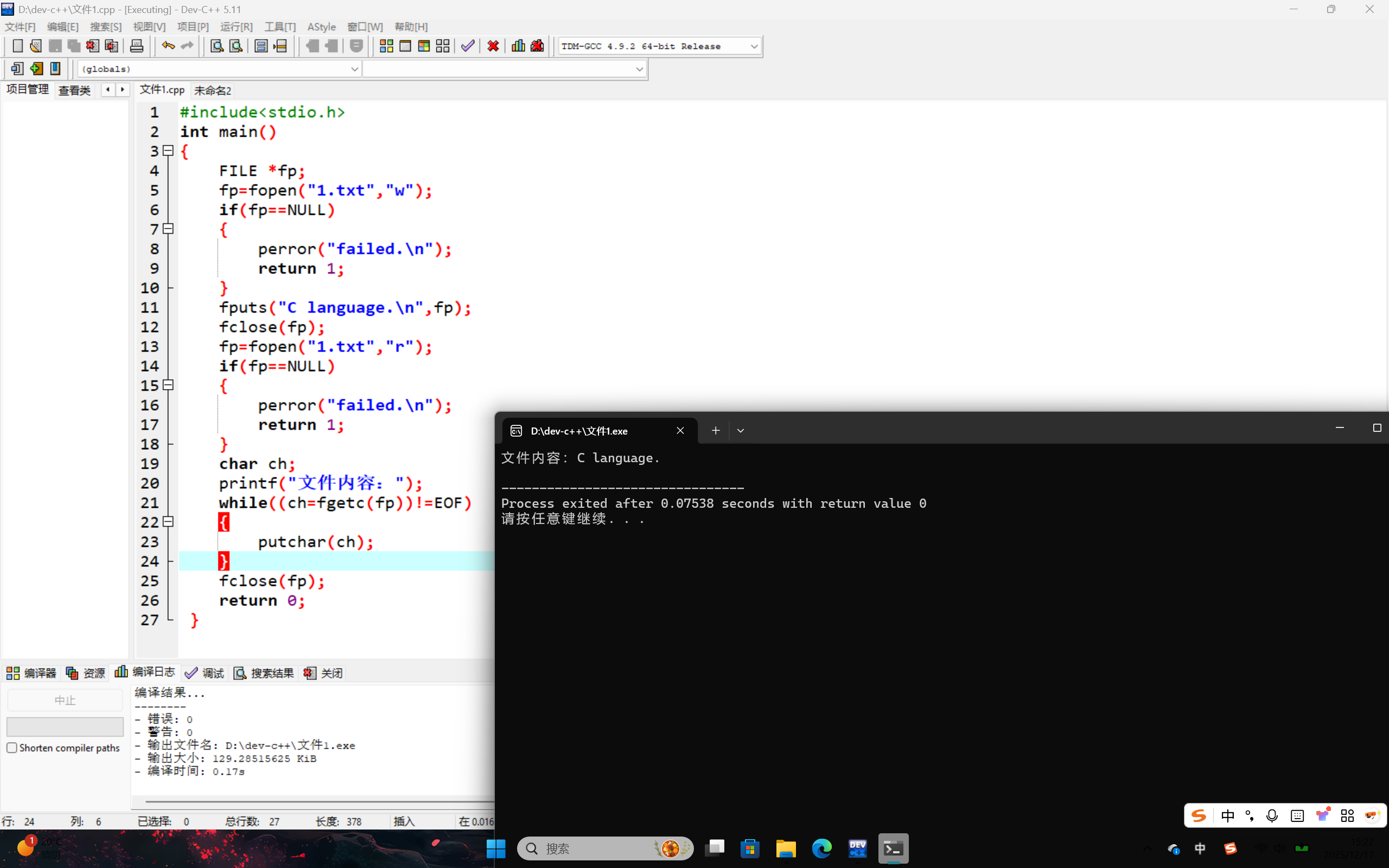Click the Print icon in toolbar
The image size is (1389, 868).
point(136,46)
